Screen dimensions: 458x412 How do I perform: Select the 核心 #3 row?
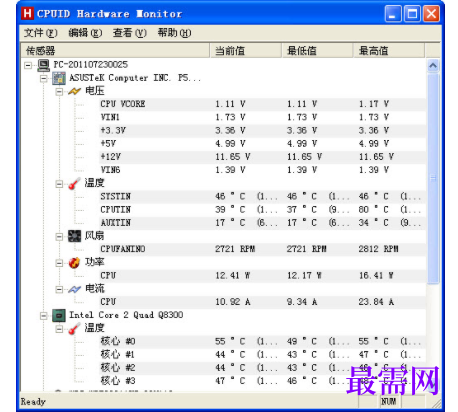(262, 381)
